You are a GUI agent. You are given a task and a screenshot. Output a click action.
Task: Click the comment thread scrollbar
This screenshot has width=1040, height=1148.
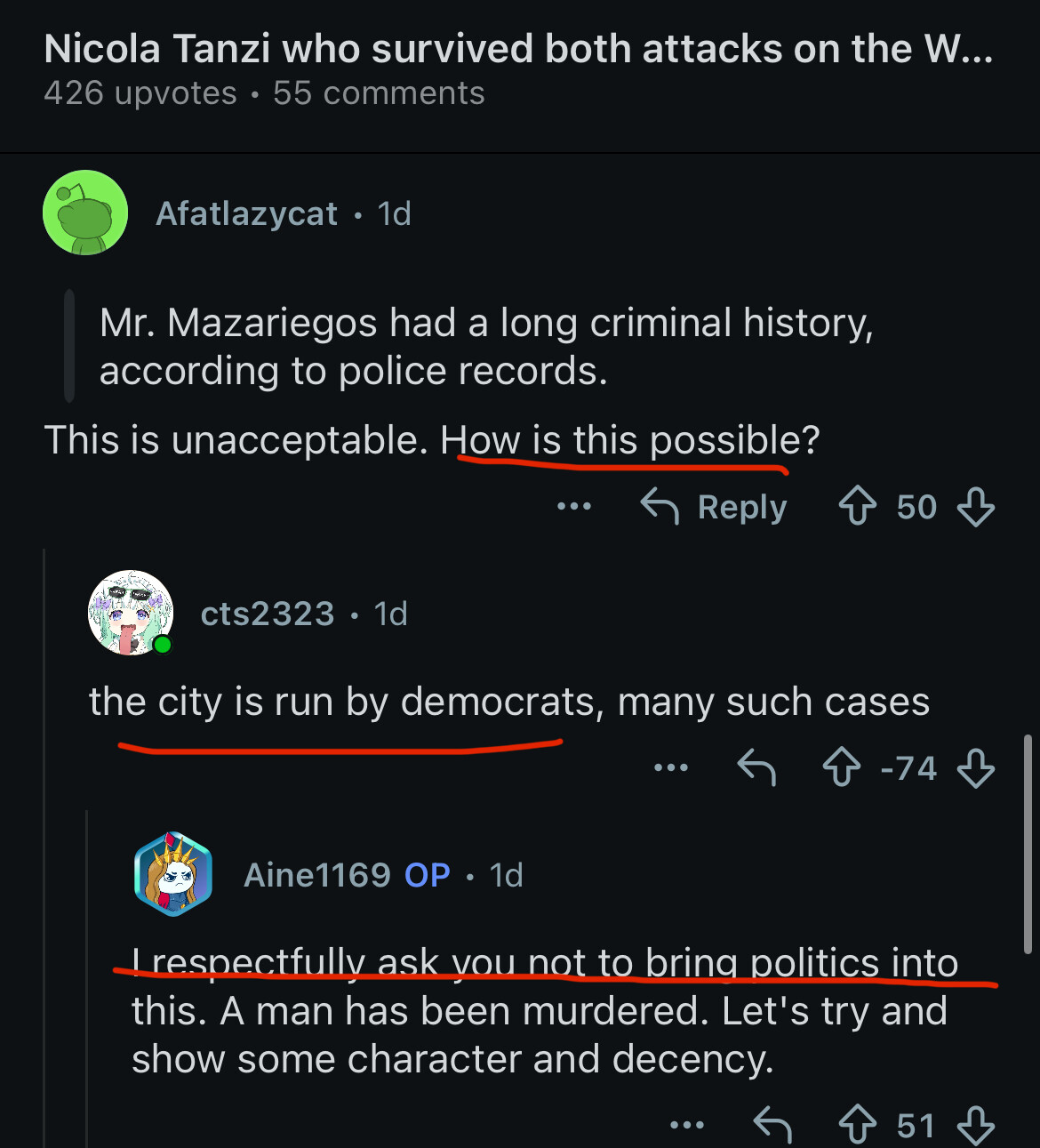pos(1028,845)
